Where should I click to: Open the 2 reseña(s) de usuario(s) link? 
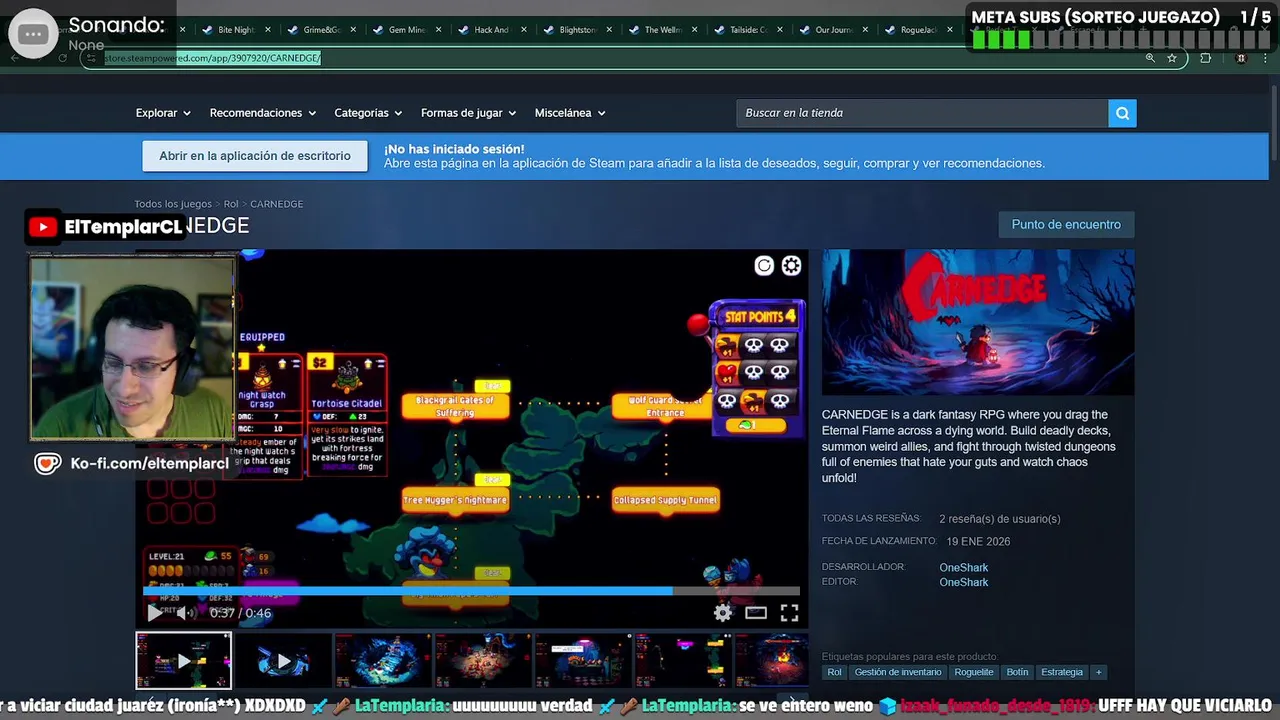click(999, 519)
